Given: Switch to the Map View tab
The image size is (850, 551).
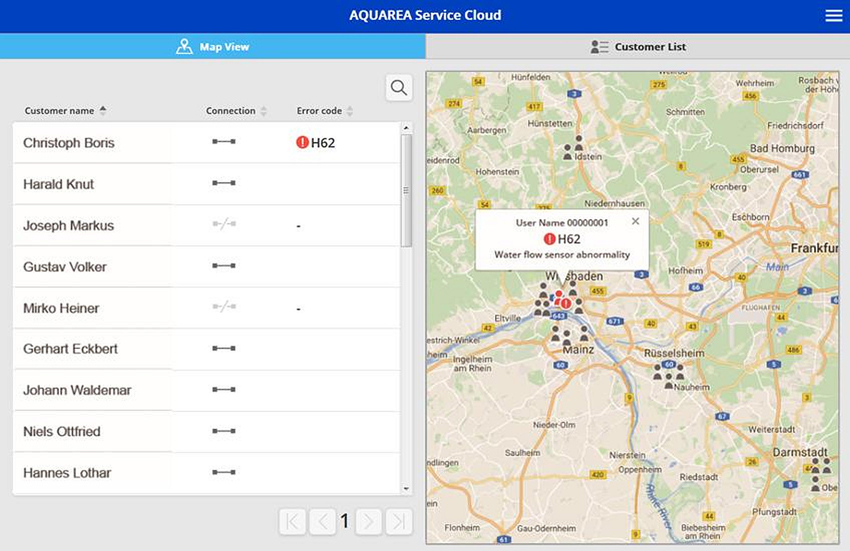Looking at the screenshot, I should (212, 47).
